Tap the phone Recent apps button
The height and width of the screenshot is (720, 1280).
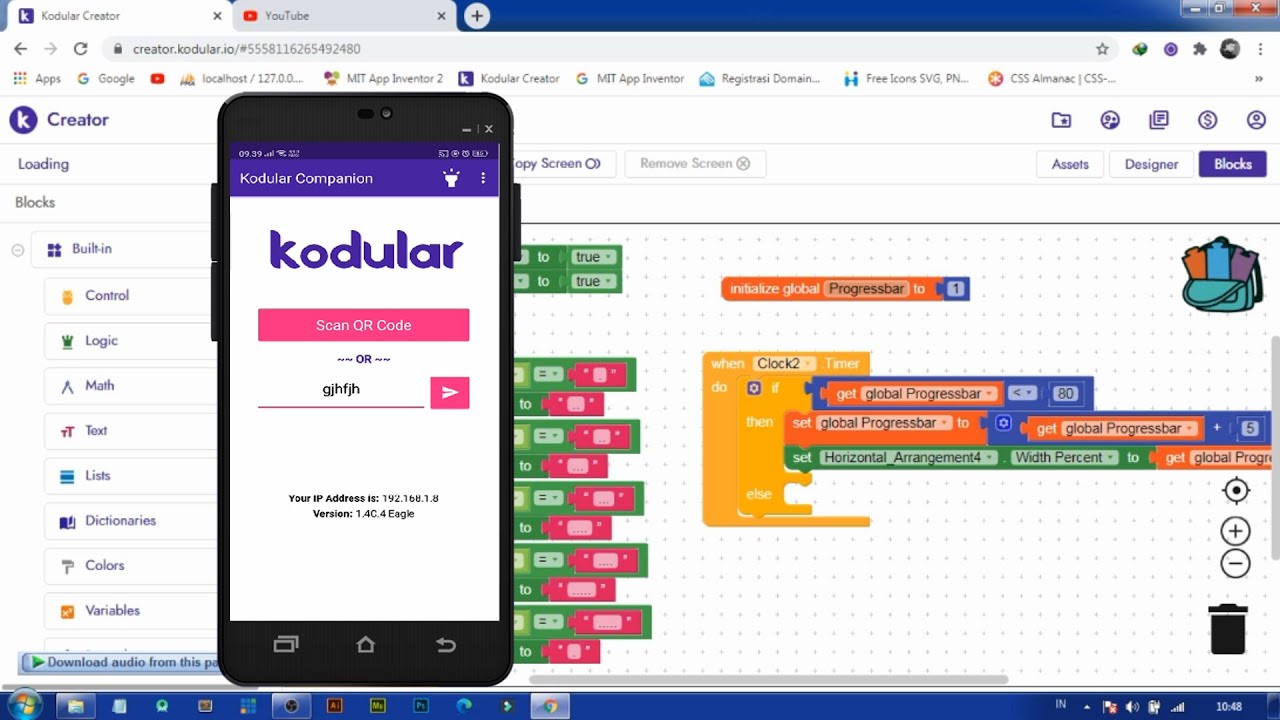285,645
